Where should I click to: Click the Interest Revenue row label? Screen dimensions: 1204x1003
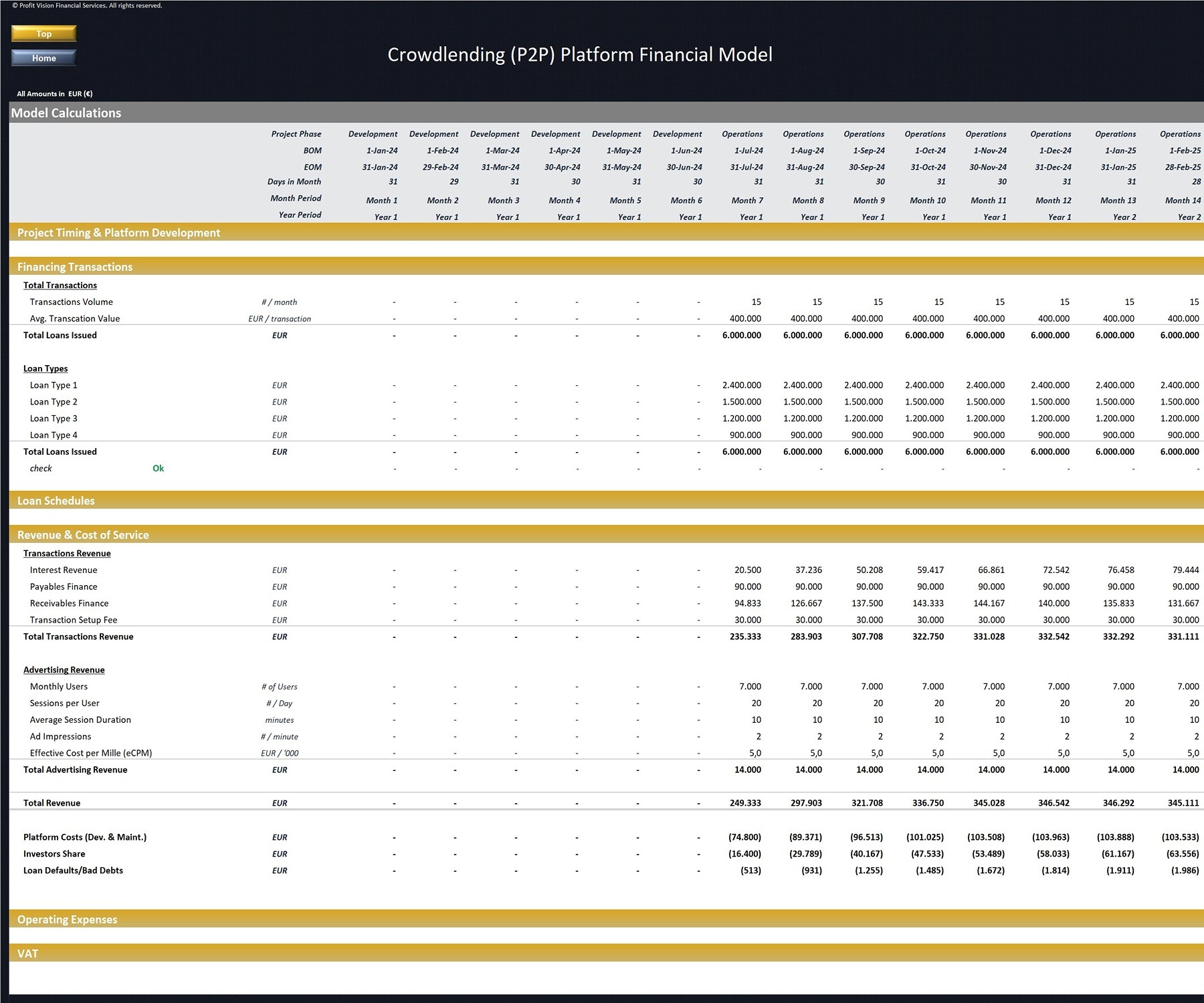pyautogui.click(x=64, y=570)
